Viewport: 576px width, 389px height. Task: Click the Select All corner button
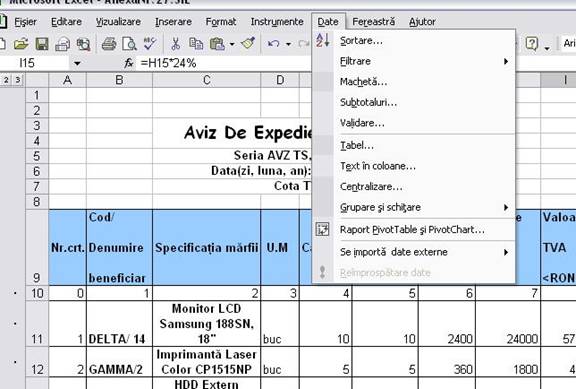click(x=37, y=80)
